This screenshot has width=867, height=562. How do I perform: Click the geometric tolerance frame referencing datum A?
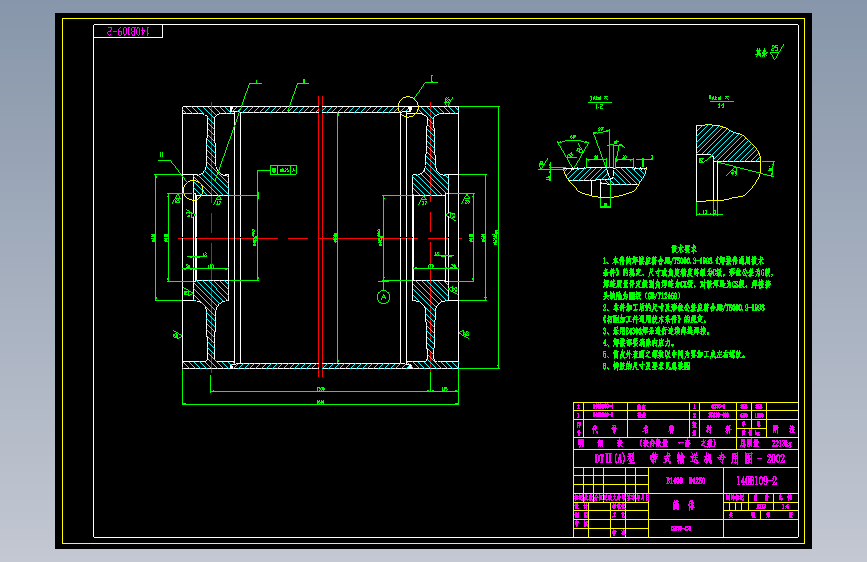click(283, 170)
